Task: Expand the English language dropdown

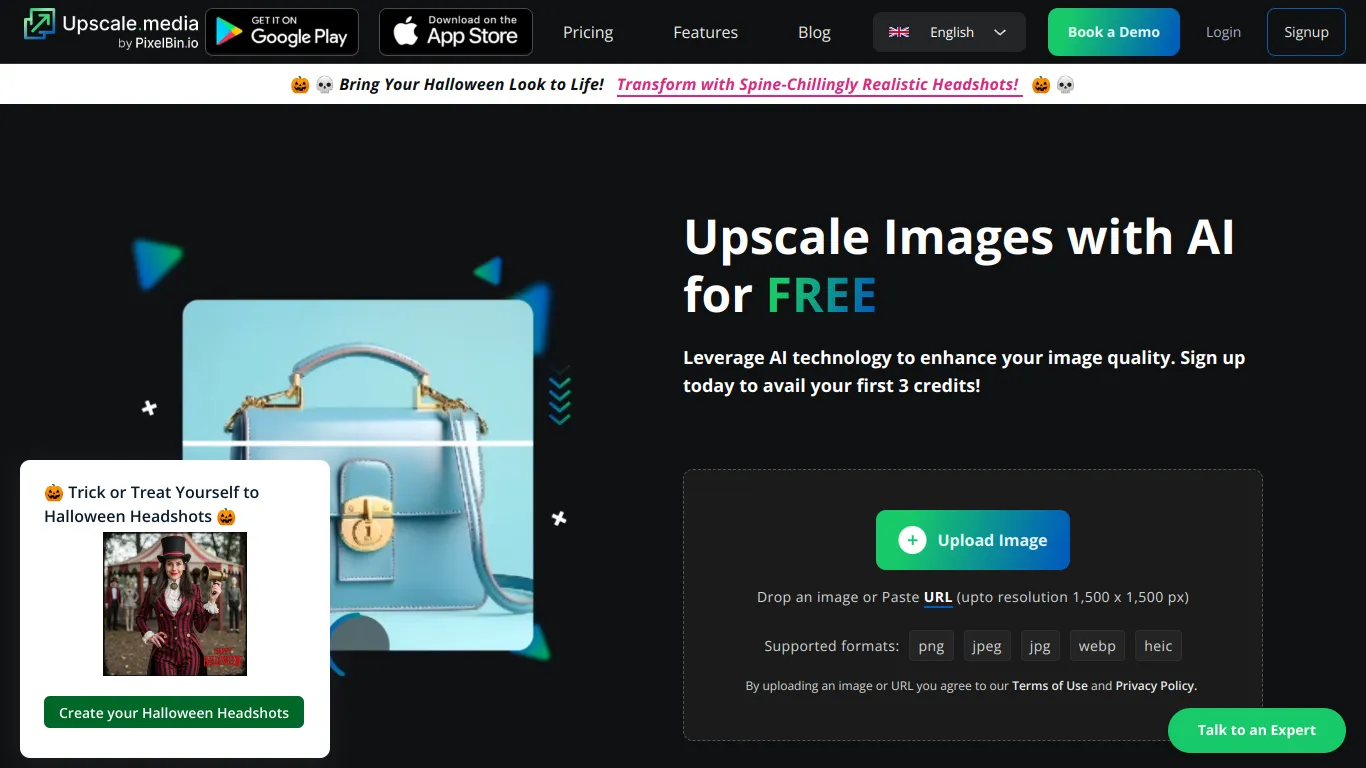Action: (949, 32)
